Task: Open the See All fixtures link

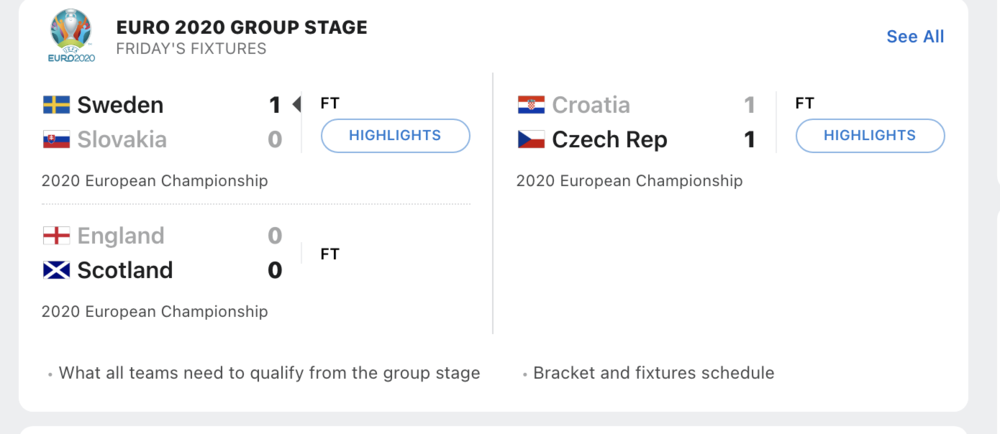Action: (x=915, y=37)
